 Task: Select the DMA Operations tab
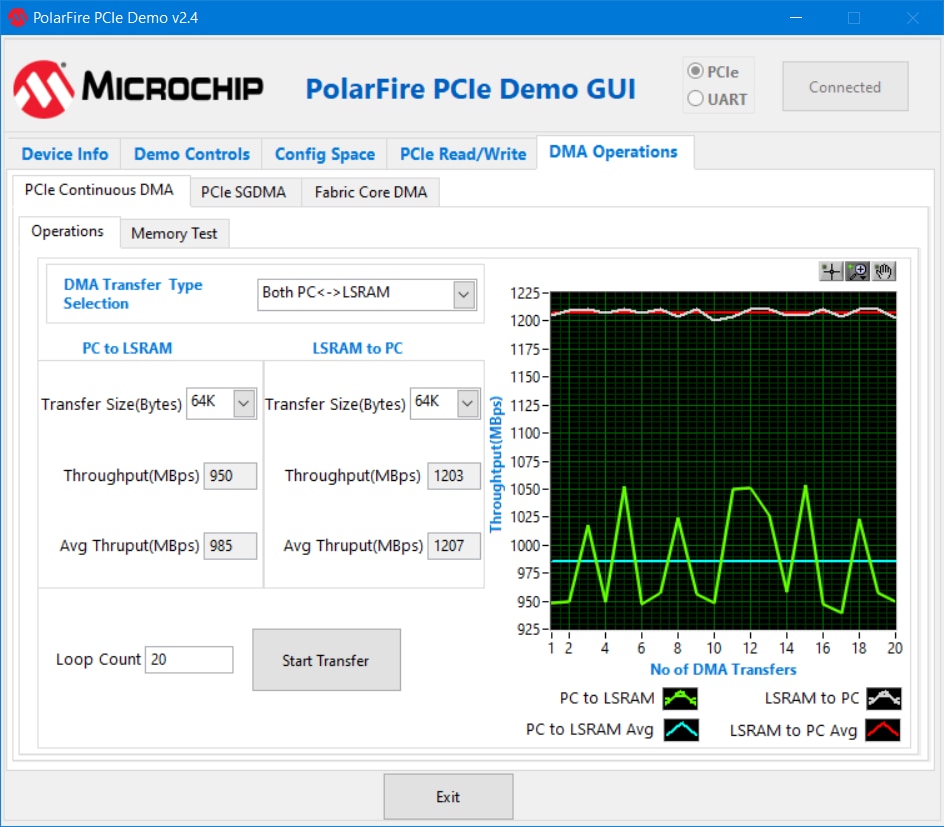[x=613, y=152]
